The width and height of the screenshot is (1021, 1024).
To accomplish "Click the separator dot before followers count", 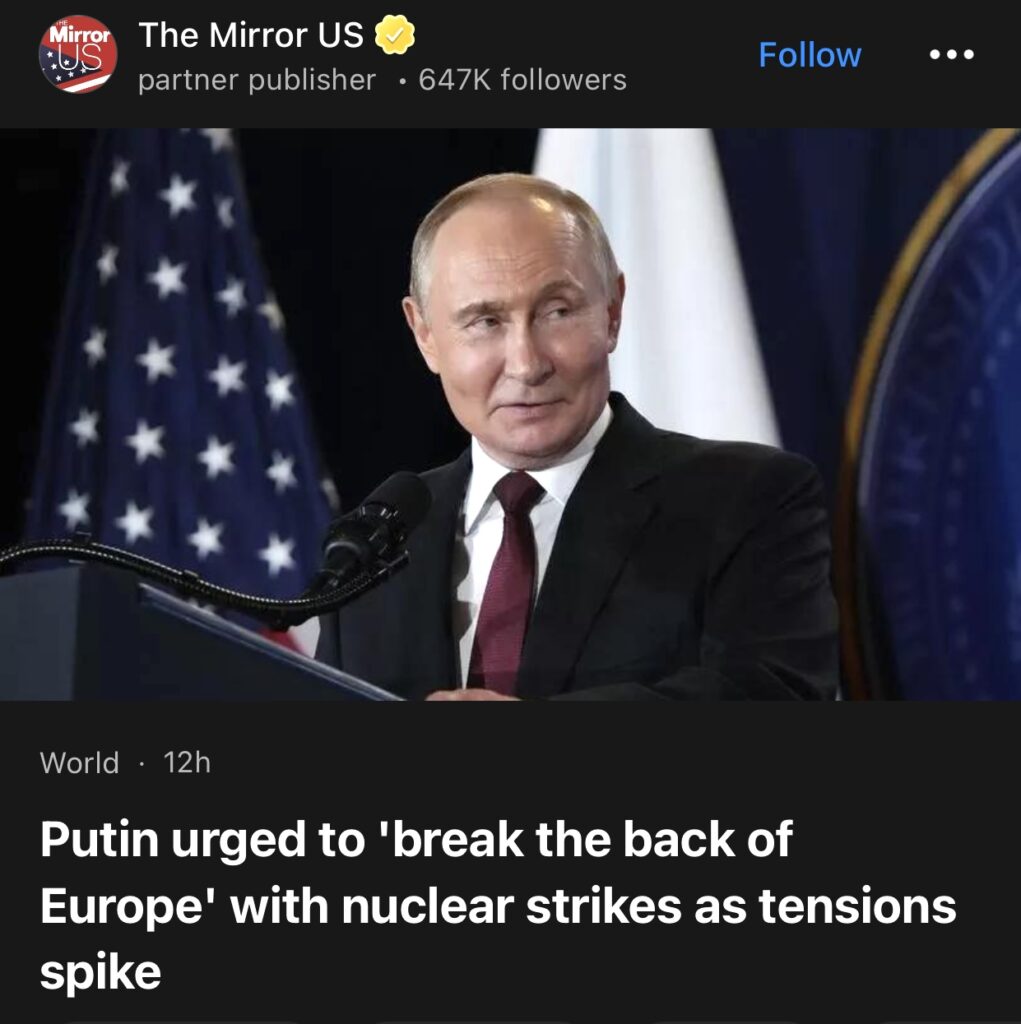I will click(x=403, y=82).
